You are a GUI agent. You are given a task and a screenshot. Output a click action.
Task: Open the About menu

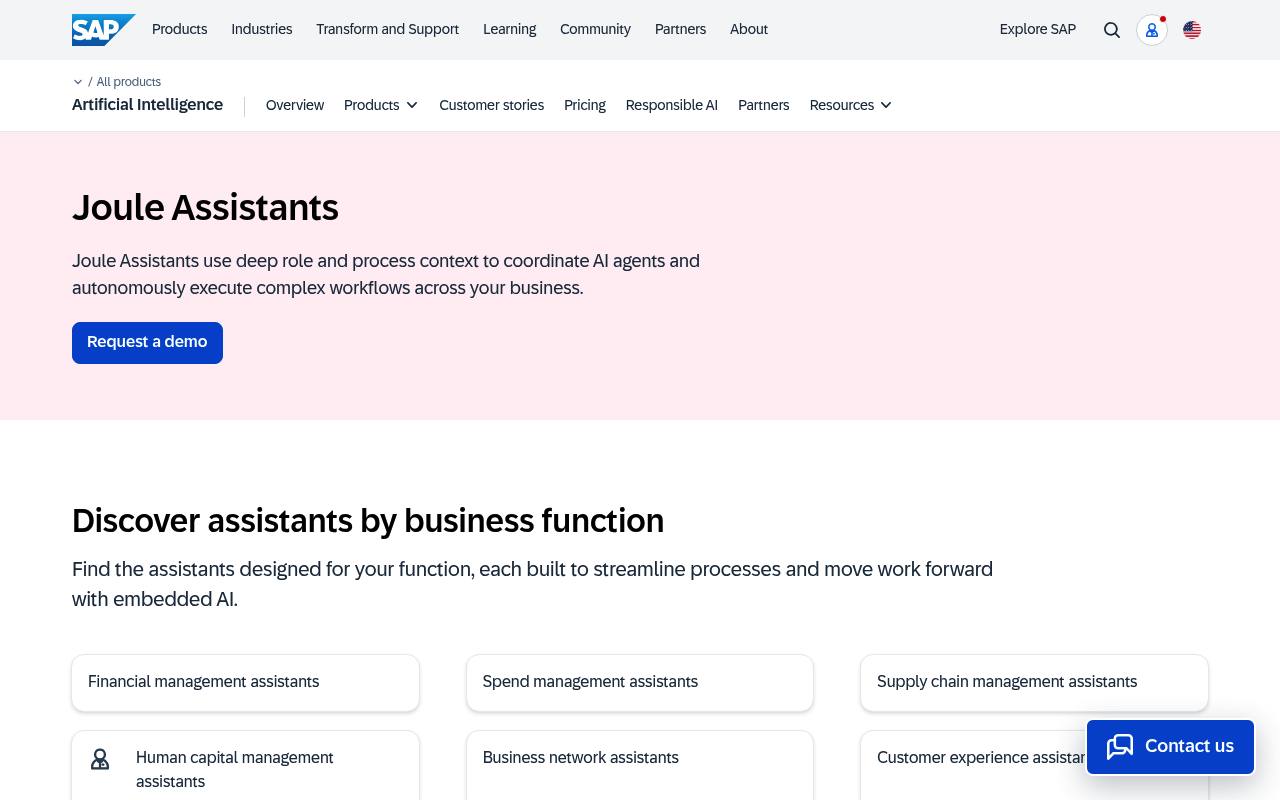[749, 29]
